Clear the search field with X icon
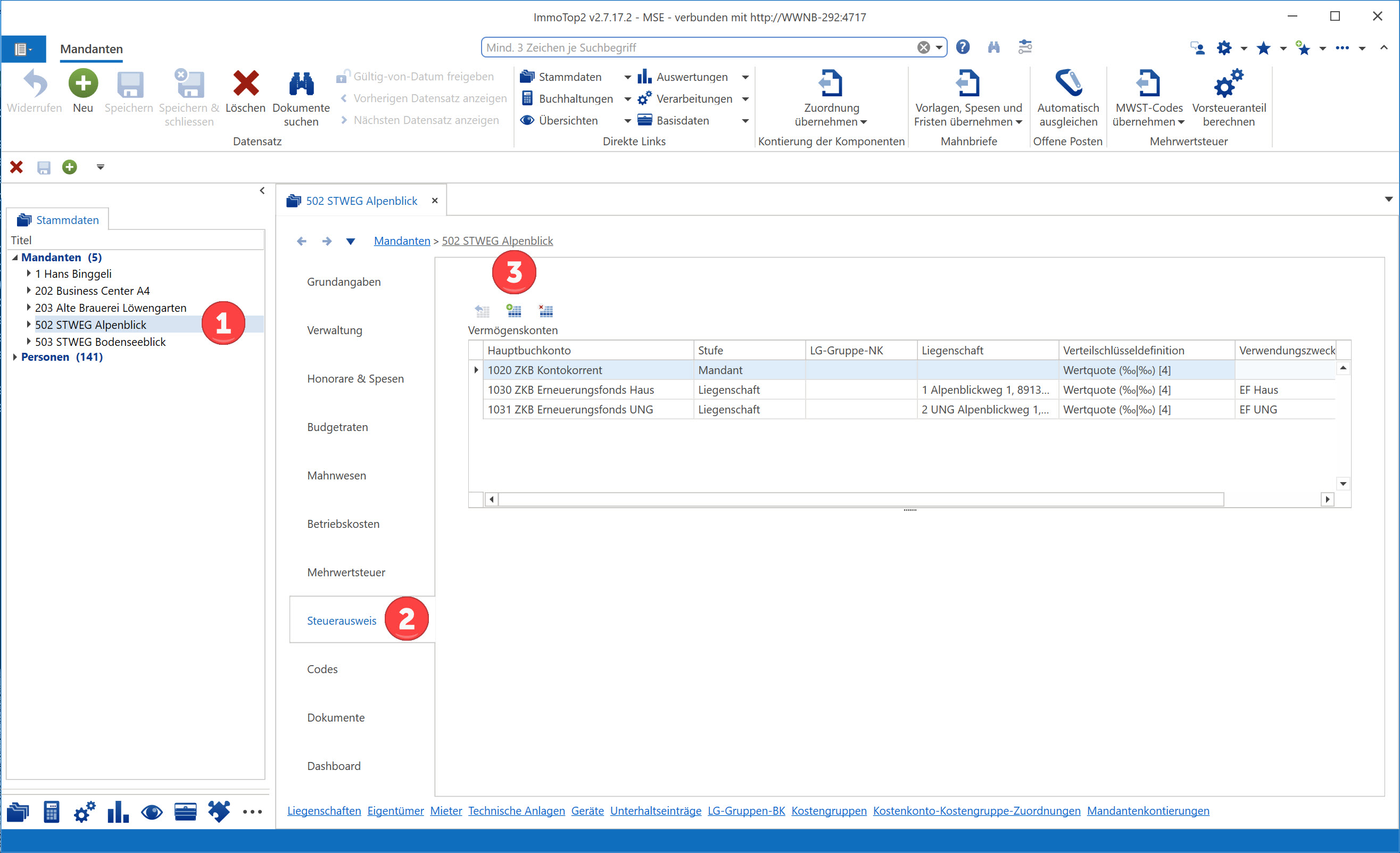Screen dimensions: 1400x853 (923, 48)
